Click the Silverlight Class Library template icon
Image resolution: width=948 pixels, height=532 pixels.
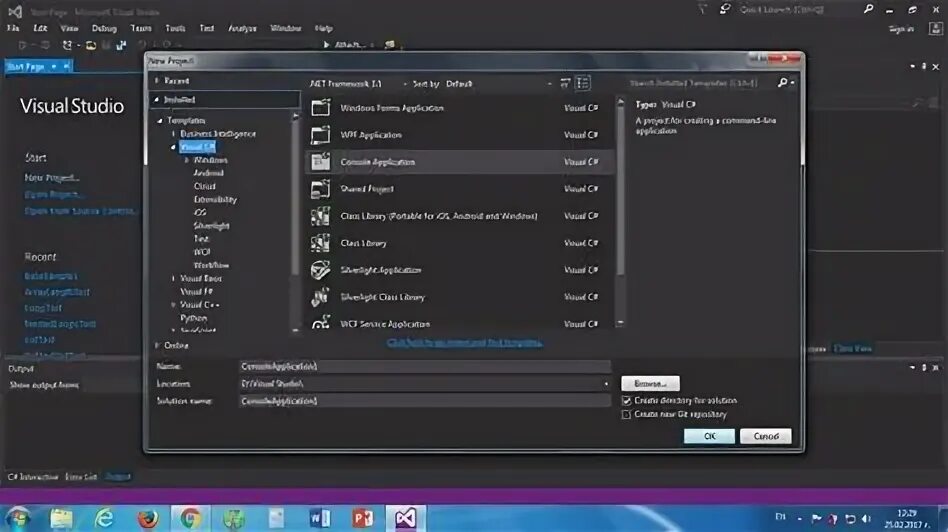(320, 297)
